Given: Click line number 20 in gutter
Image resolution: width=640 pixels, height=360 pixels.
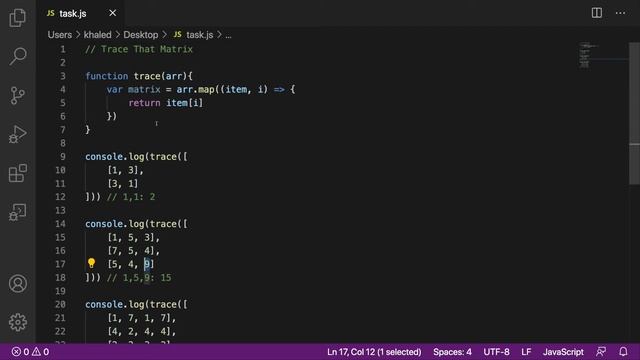Looking at the screenshot, I should coord(60,304).
